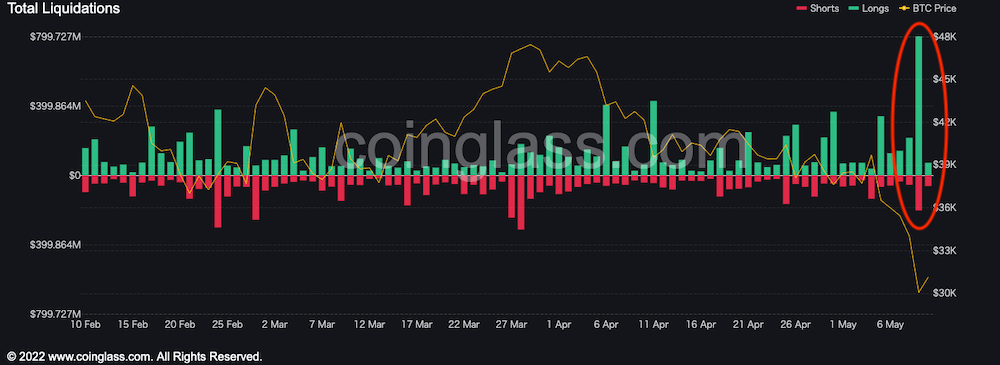This screenshot has width=1000, height=365.
Task: Click the 27 Mar date label
Action: [510, 325]
